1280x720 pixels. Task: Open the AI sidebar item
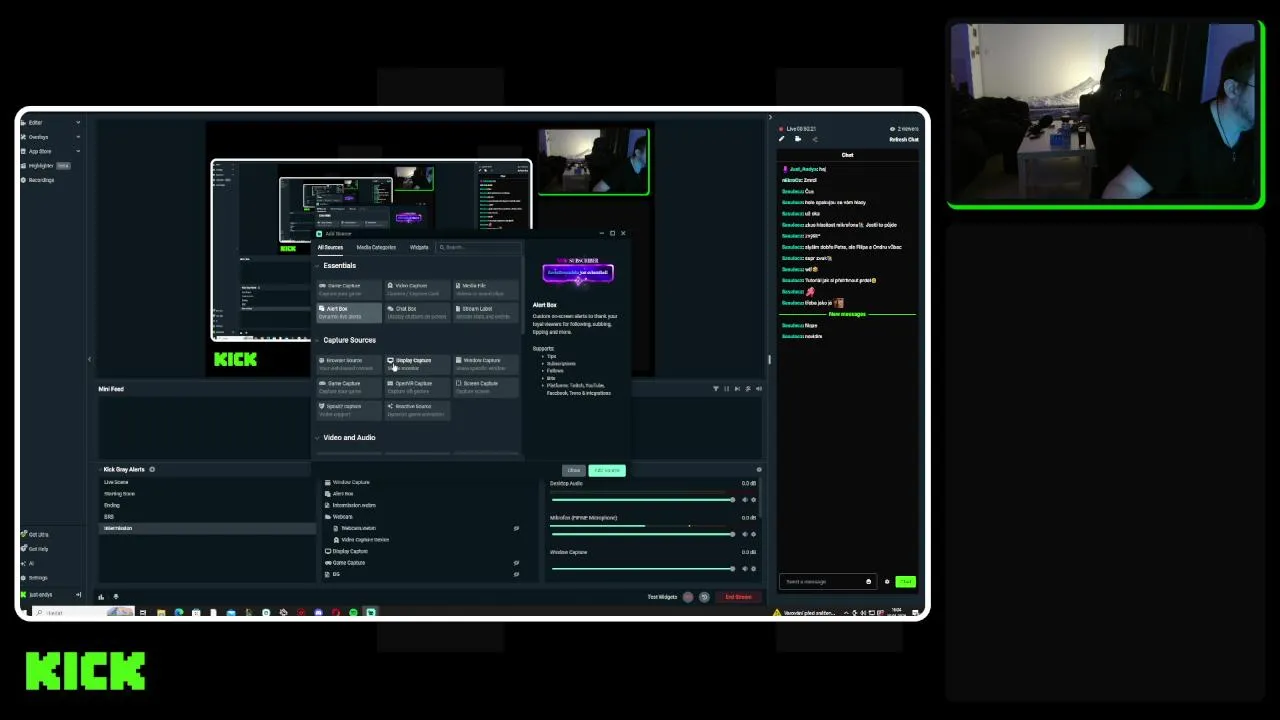click(x=28, y=563)
